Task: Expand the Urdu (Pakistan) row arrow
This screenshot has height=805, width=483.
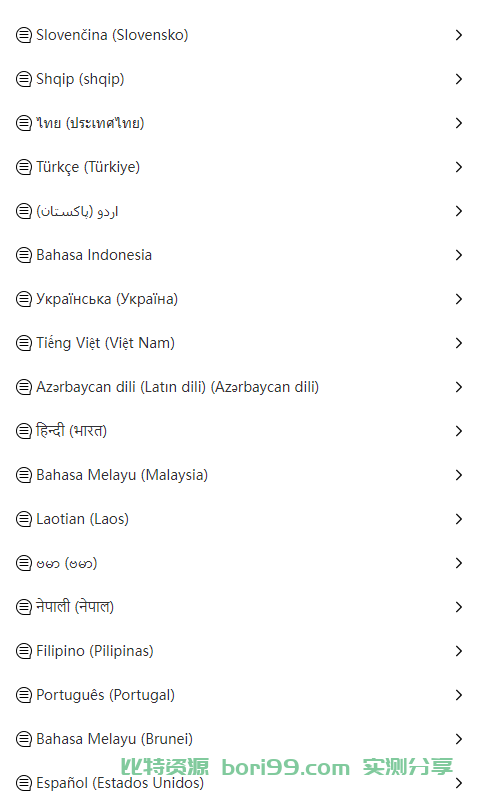Action: (x=459, y=211)
